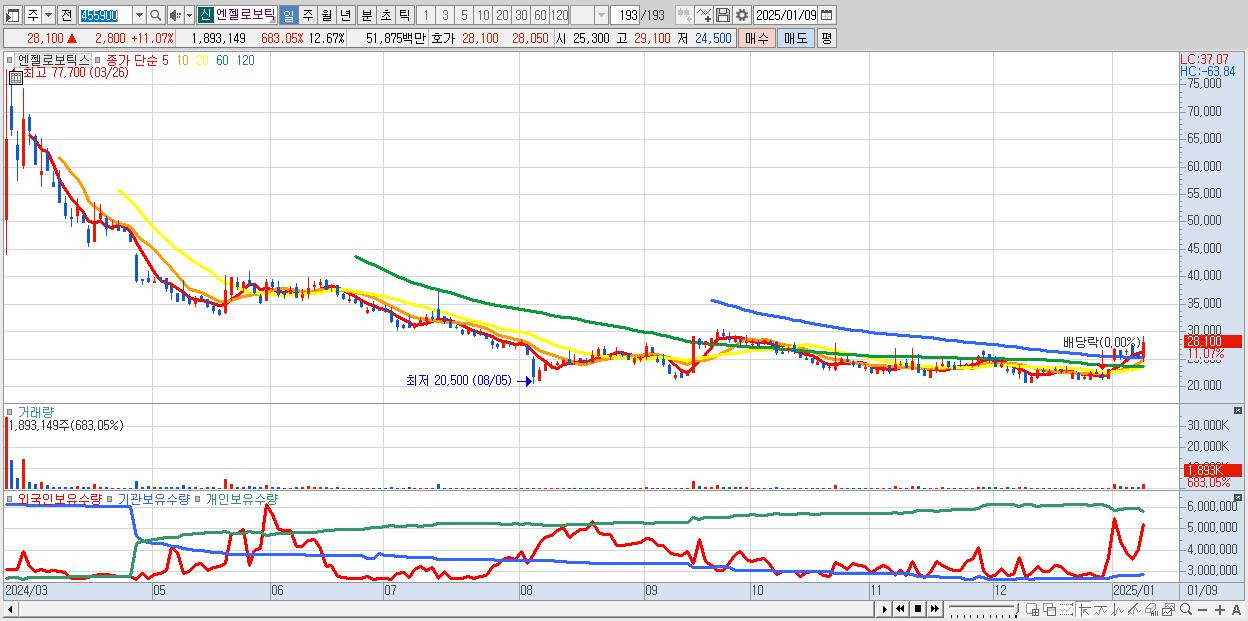Click the add chart window icon
The width and height of the screenshot is (1248, 621).
click(1033, 609)
